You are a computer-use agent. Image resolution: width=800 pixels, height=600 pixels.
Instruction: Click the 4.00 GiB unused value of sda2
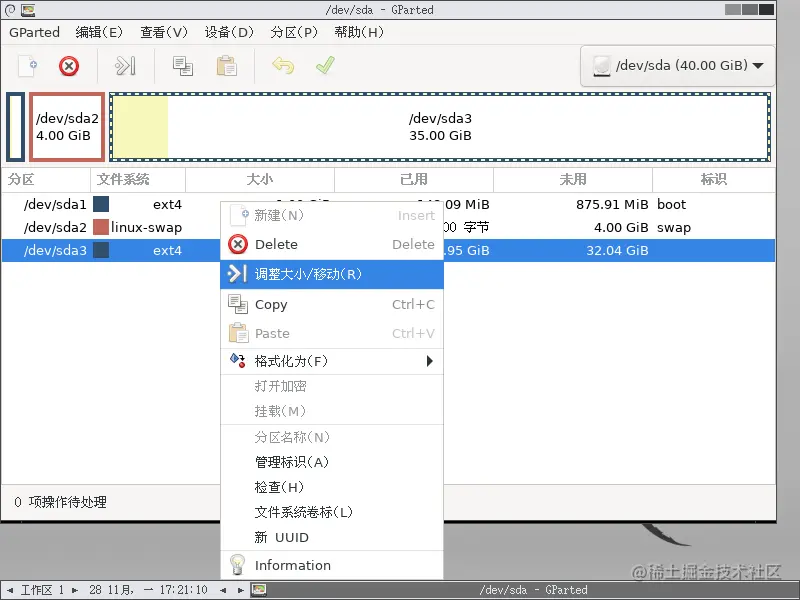[x=621, y=228]
